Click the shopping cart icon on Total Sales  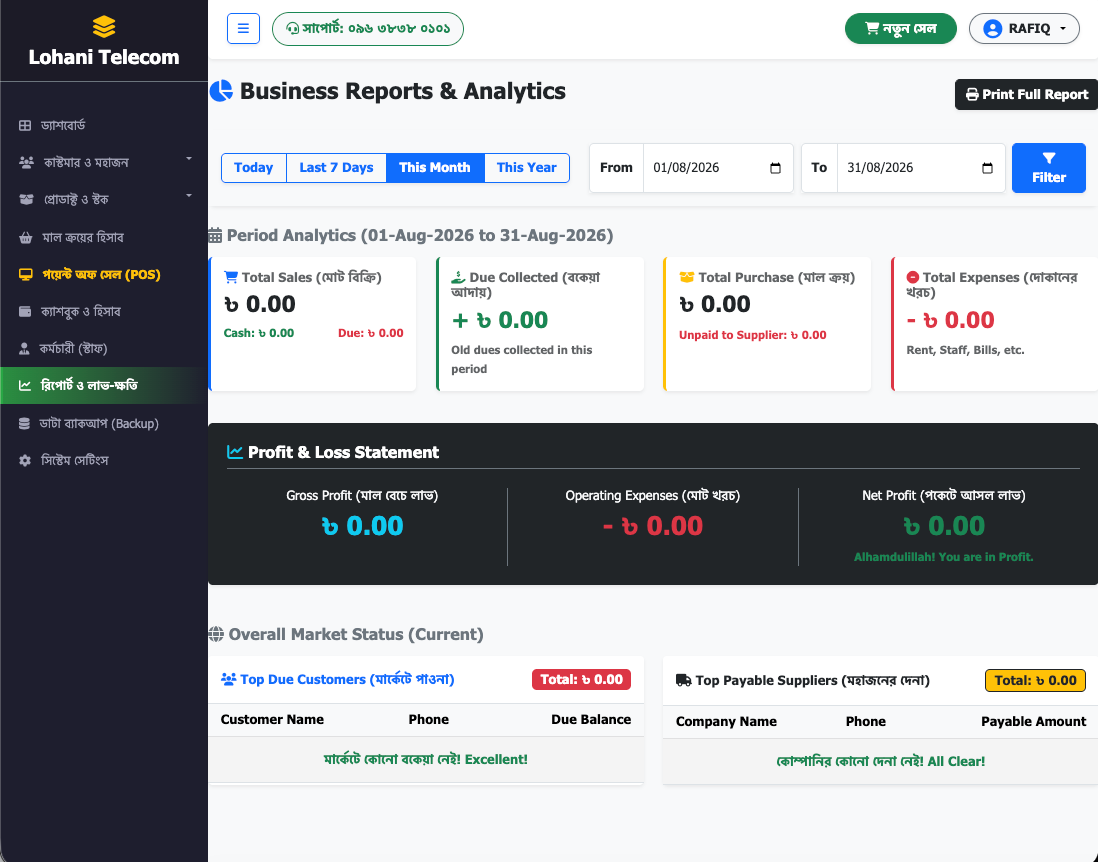point(230,277)
